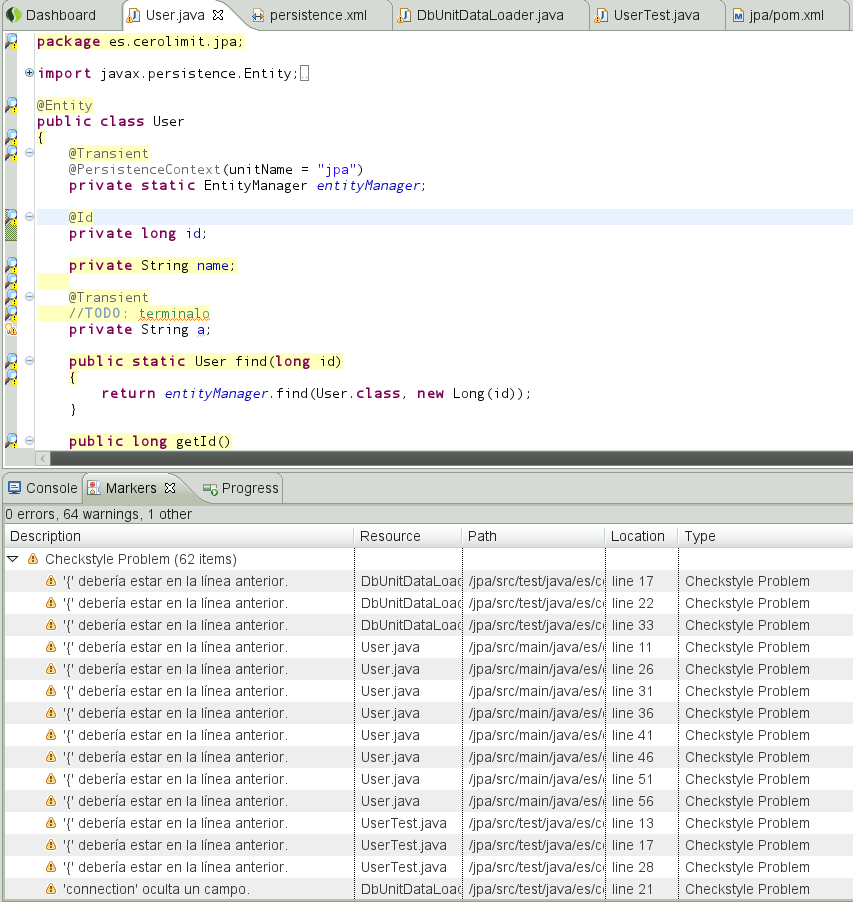
Task: Collapse the first @Transient field block
Action: click(x=29, y=152)
